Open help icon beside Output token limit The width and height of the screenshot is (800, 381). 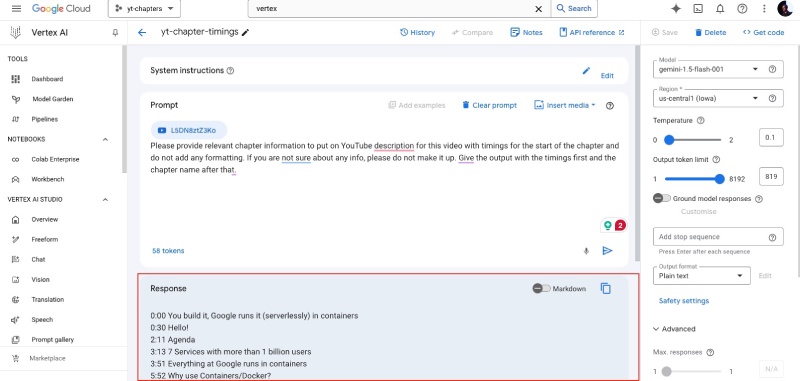coord(716,160)
